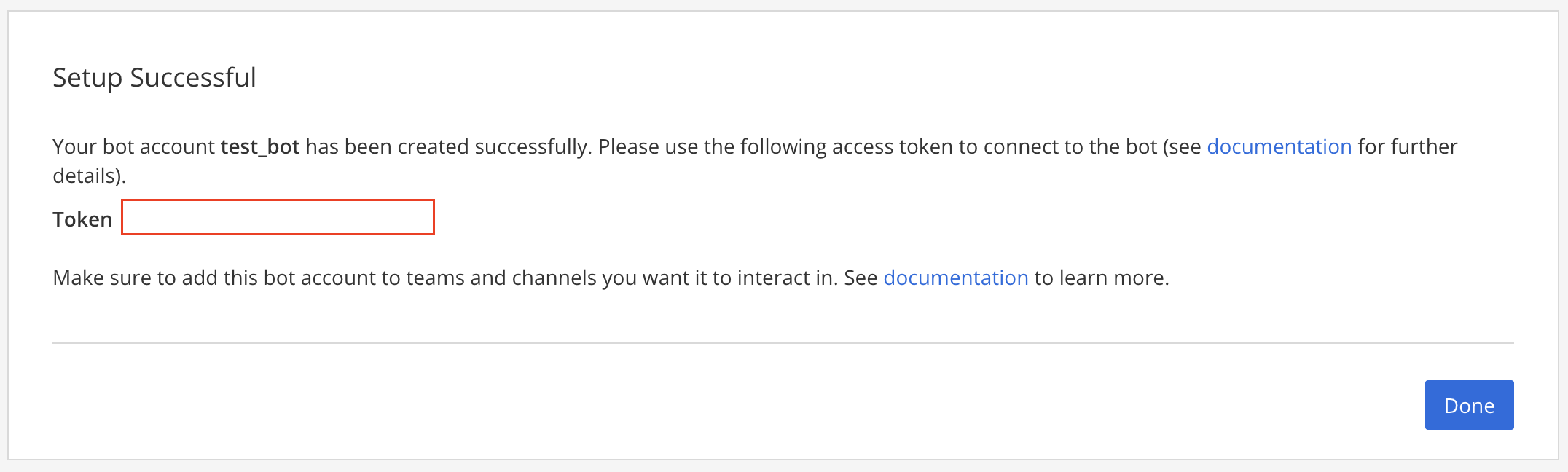
Task: Click the horizontal divider above Done
Action: (x=783, y=343)
